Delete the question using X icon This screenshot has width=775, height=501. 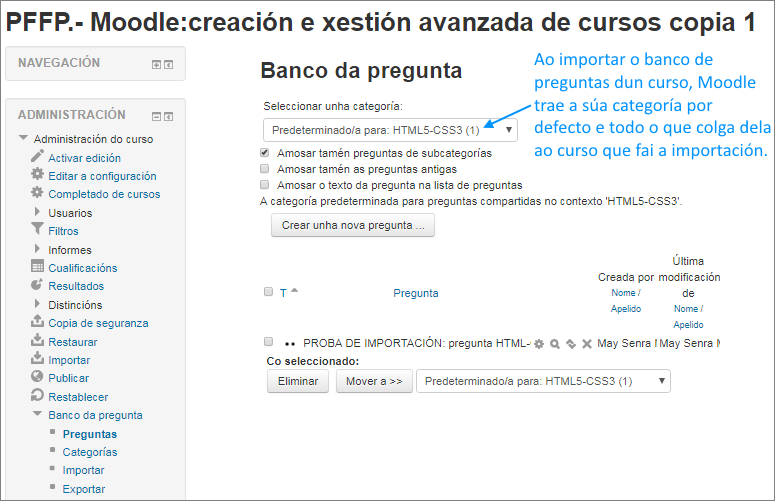pos(587,344)
